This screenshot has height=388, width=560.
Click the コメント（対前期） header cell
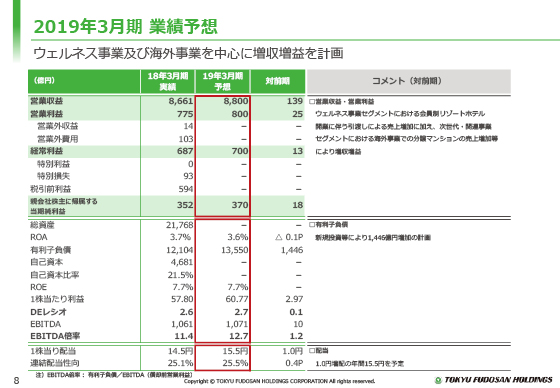click(409, 81)
